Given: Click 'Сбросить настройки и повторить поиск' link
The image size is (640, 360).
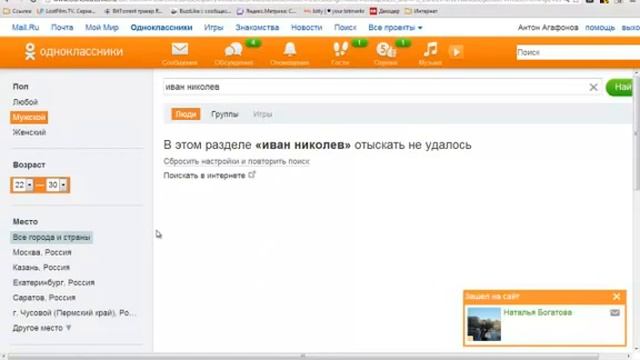Looking at the screenshot, I should click(x=237, y=161).
